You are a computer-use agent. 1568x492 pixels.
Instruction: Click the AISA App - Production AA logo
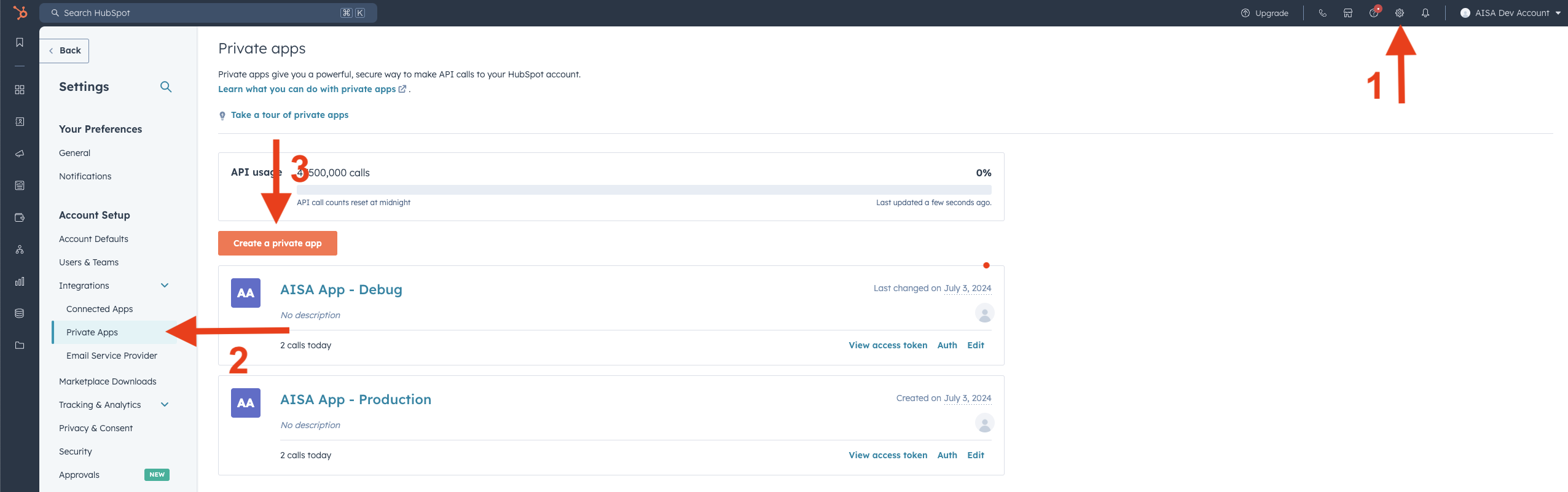[x=246, y=403]
